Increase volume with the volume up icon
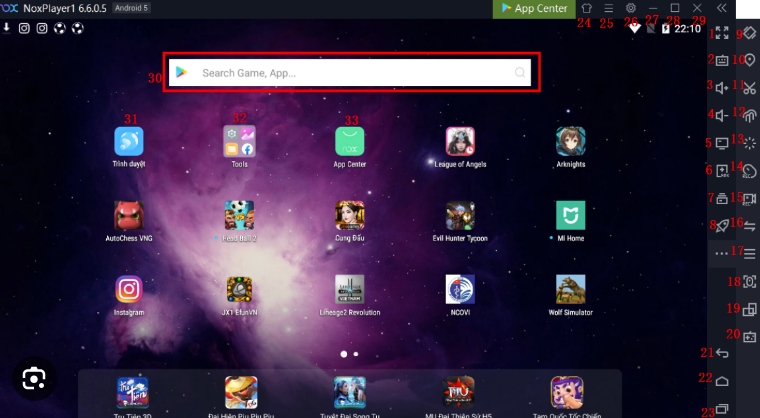Image resolution: width=760 pixels, height=418 pixels. pos(720,88)
